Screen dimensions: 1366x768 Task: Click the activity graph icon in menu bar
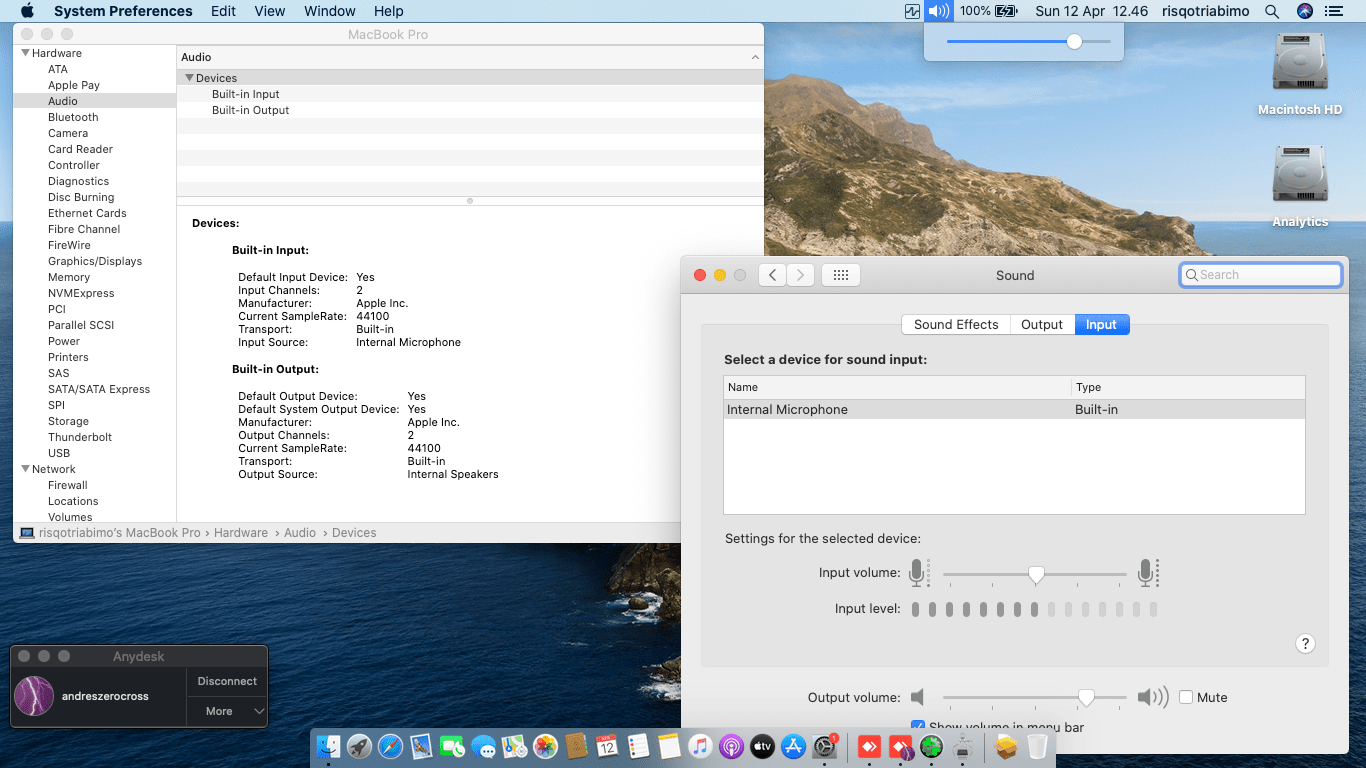click(x=912, y=11)
